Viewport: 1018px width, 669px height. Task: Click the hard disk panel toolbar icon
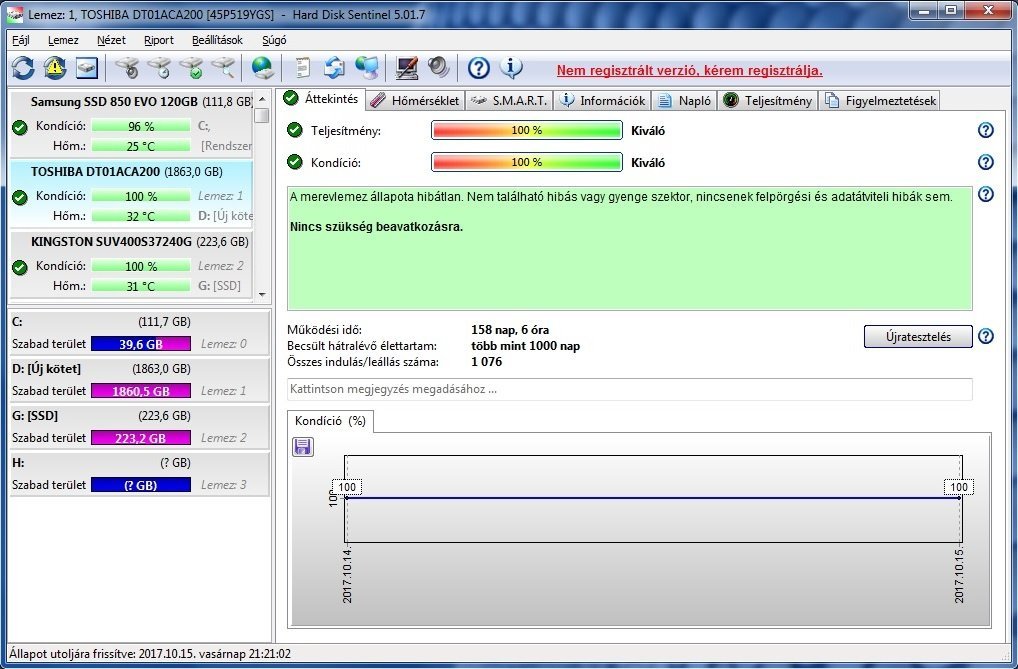(87, 68)
